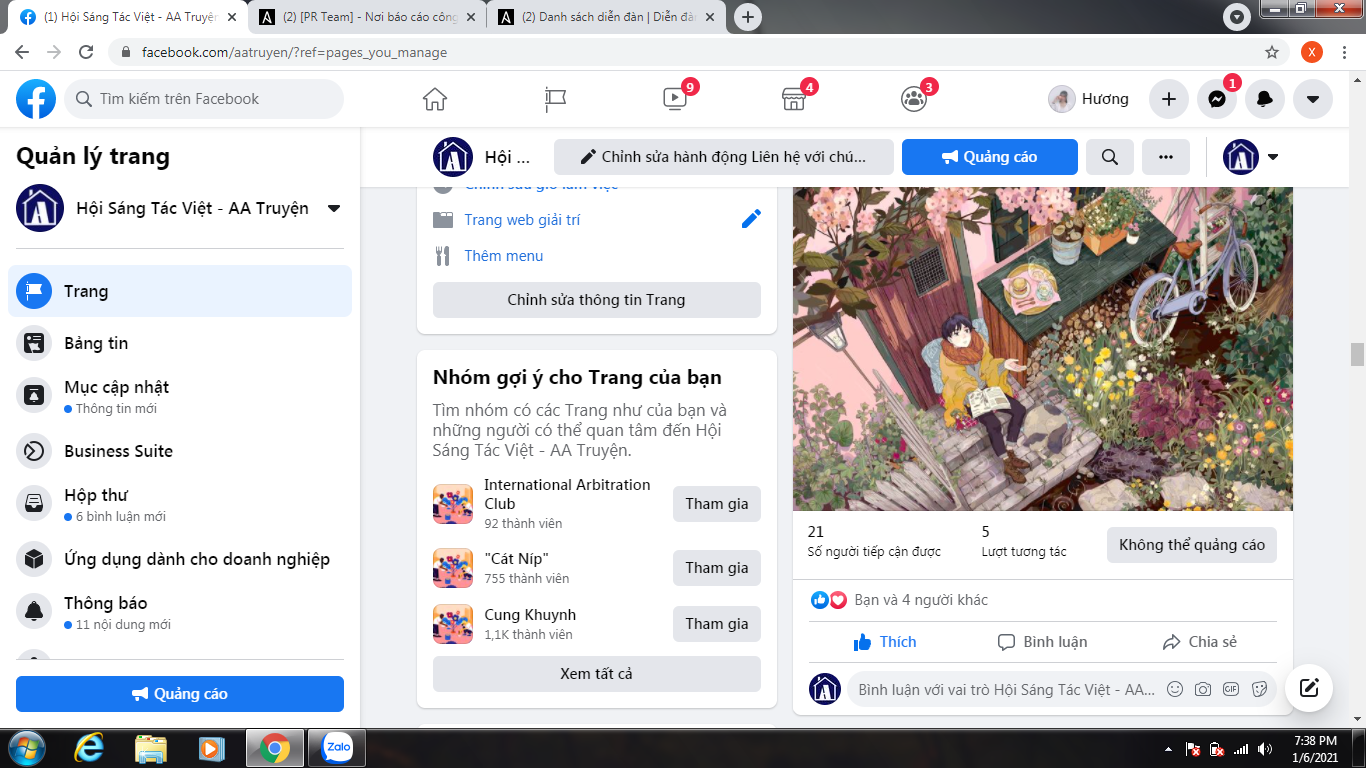The width and height of the screenshot is (1366, 768).
Task: Open the page logo in header bar
Action: [x=453, y=157]
